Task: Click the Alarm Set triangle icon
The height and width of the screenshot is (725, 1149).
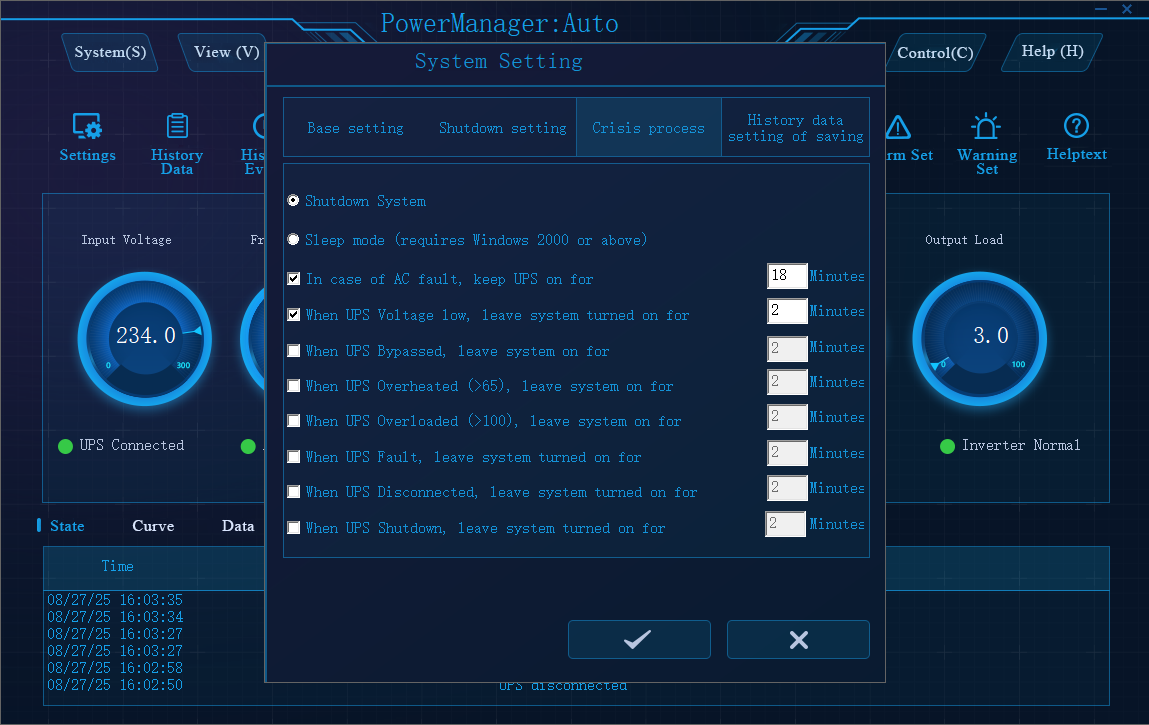Action: pyautogui.click(x=898, y=127)
